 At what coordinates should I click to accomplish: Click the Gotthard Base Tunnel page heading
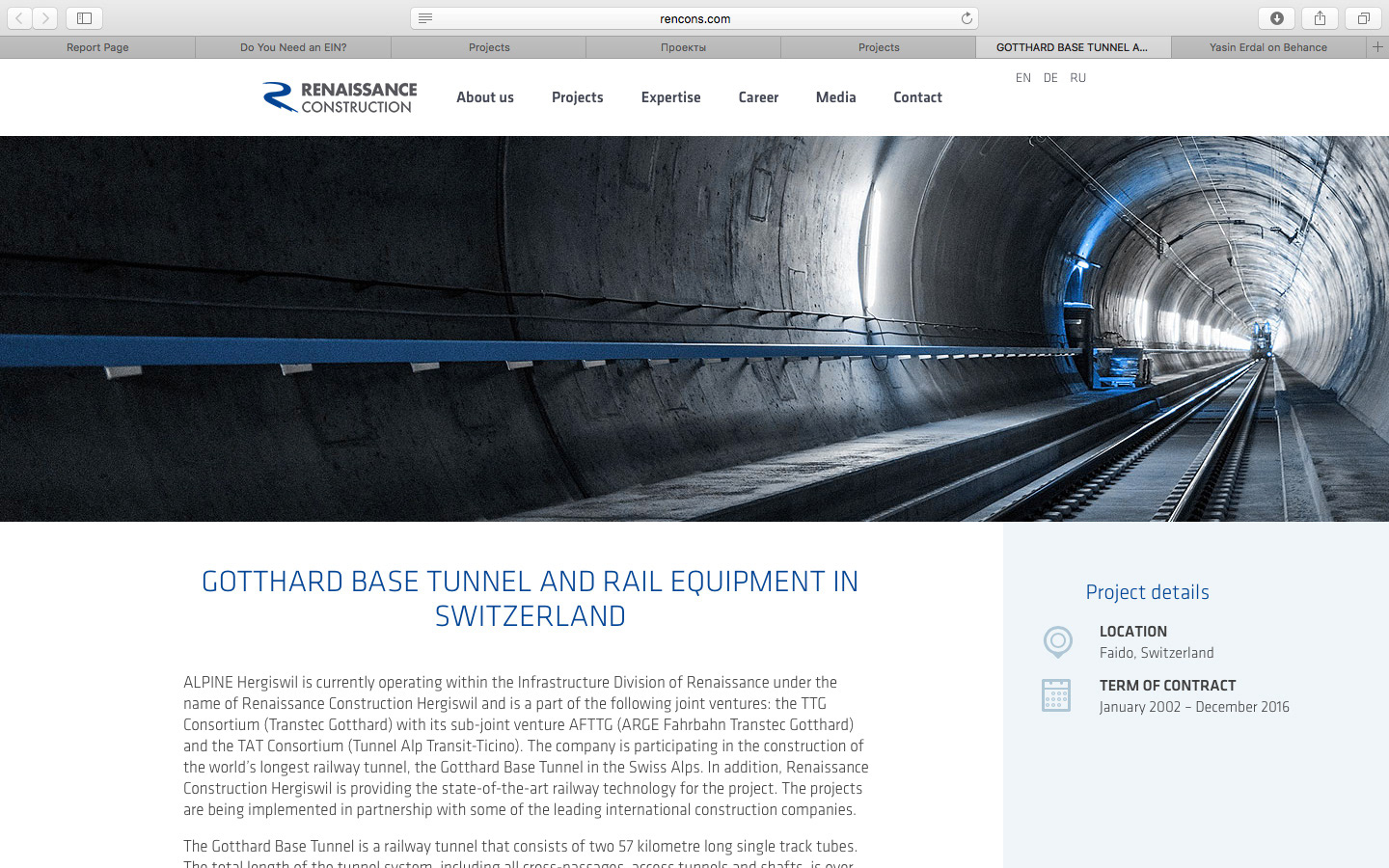pyautogui.click(x=530, y=599)
